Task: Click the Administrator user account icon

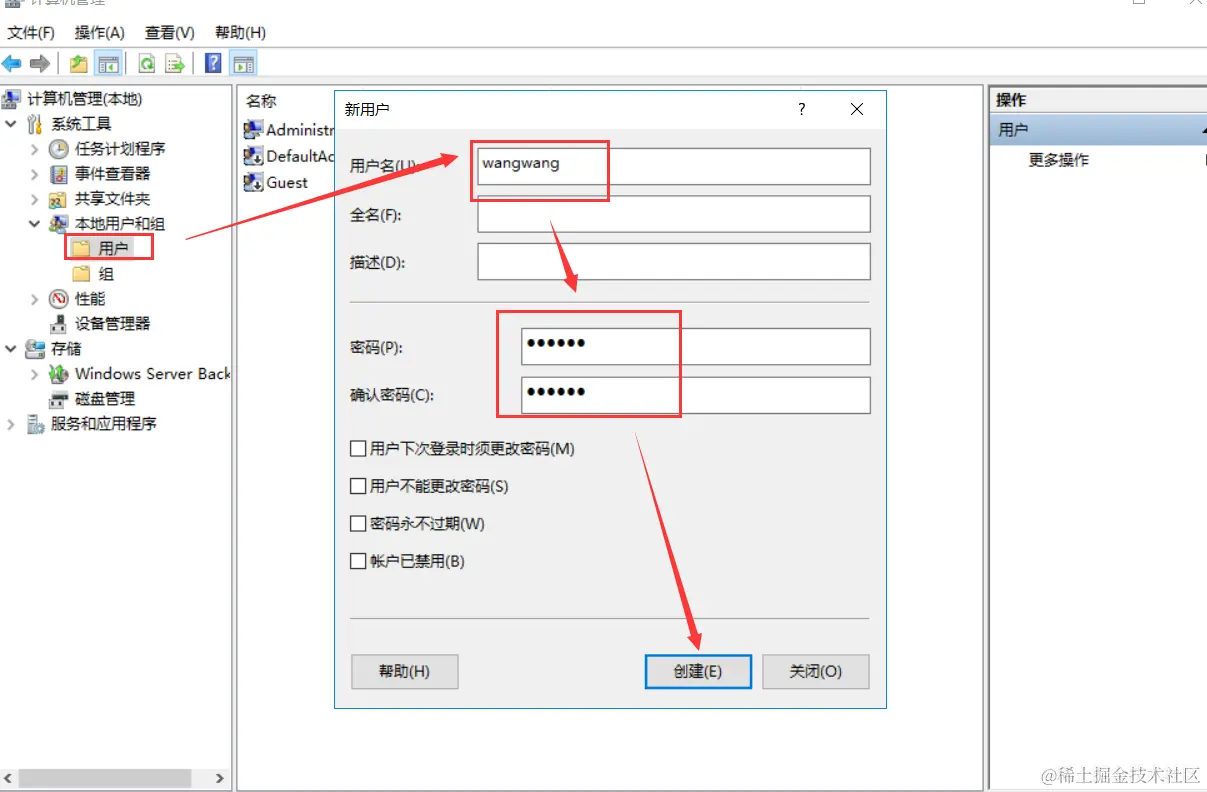Action: click(253, 129)
